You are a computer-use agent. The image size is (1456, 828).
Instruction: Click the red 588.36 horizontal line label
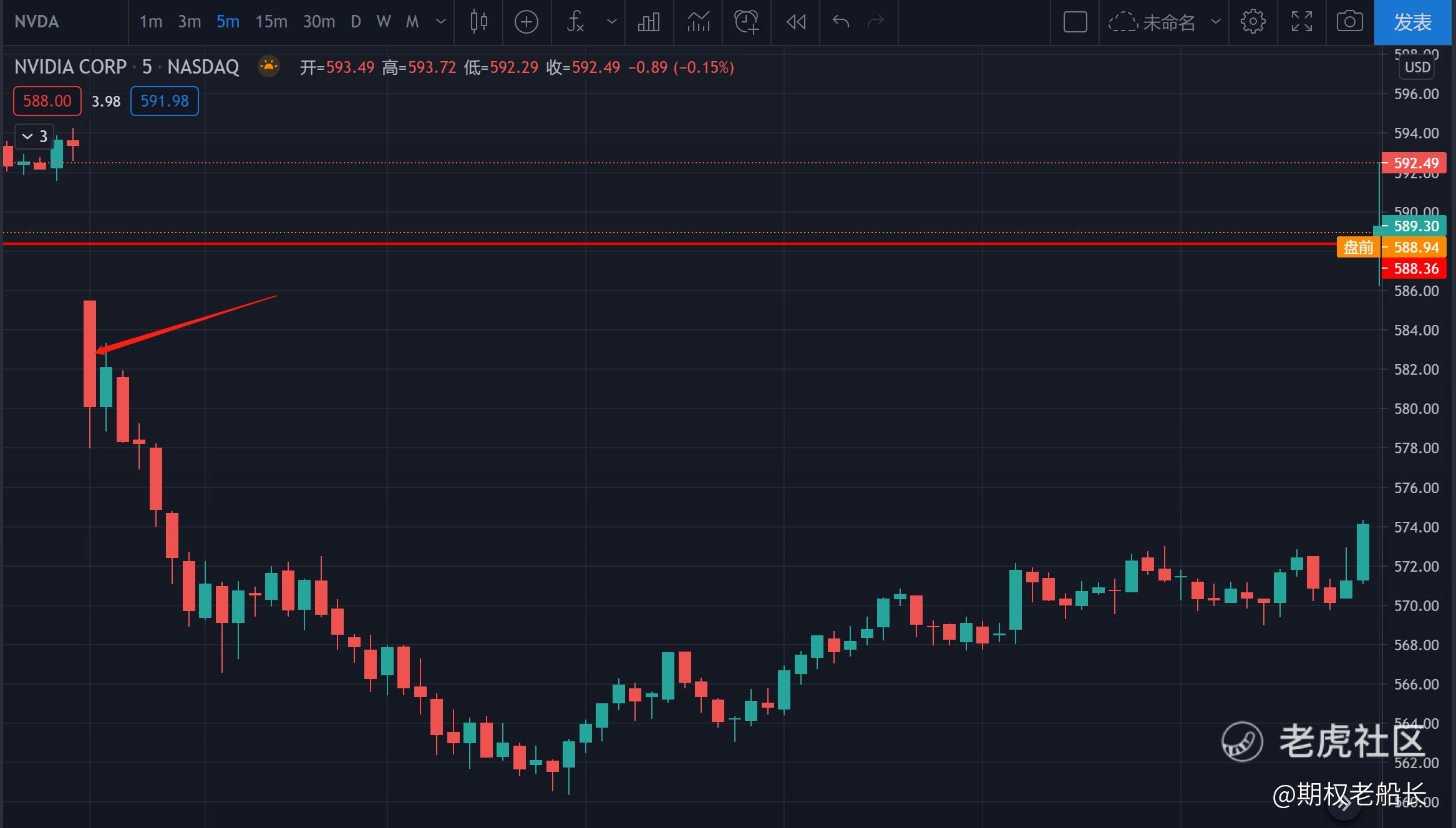(1414, 269)
